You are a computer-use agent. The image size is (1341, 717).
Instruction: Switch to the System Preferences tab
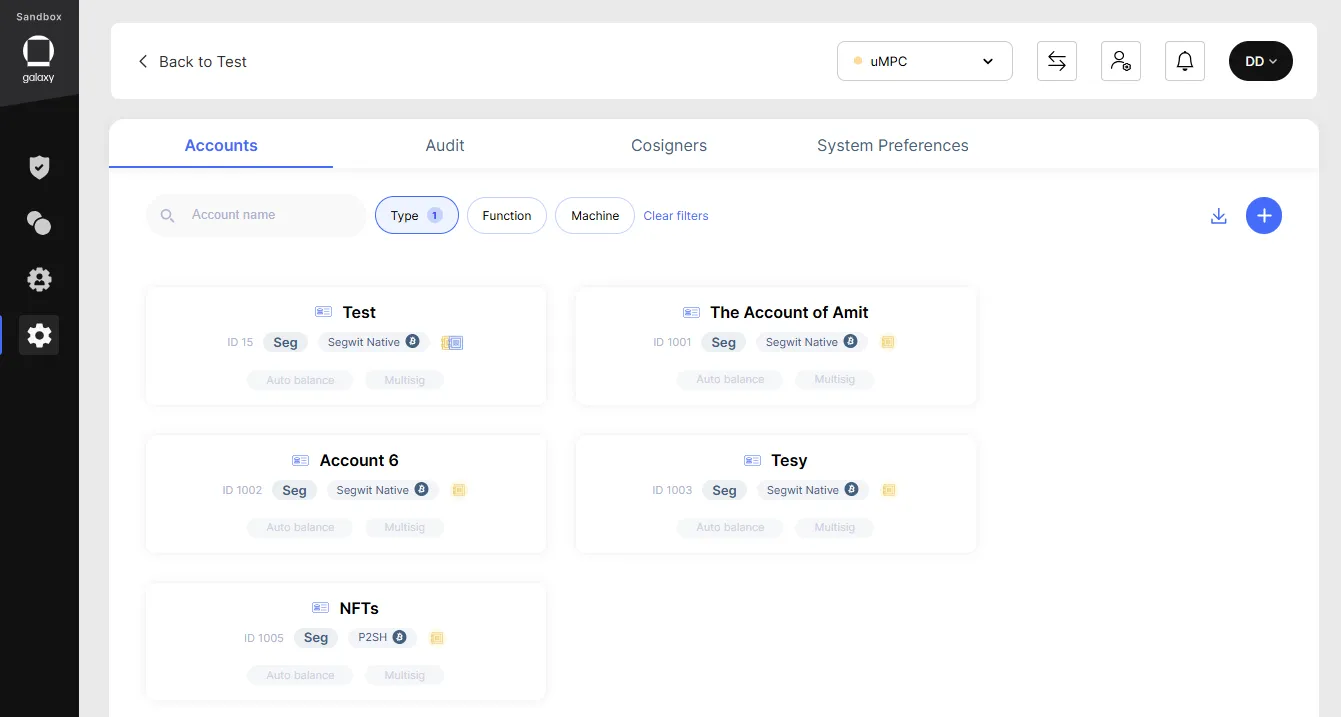pos(893,145)
